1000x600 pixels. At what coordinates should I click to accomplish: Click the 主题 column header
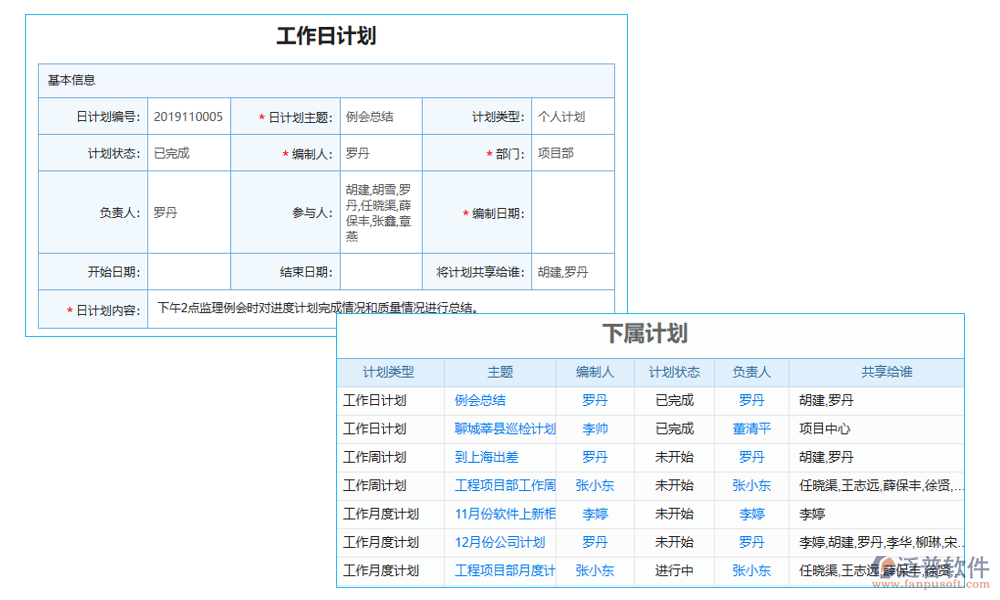[500, 372]
